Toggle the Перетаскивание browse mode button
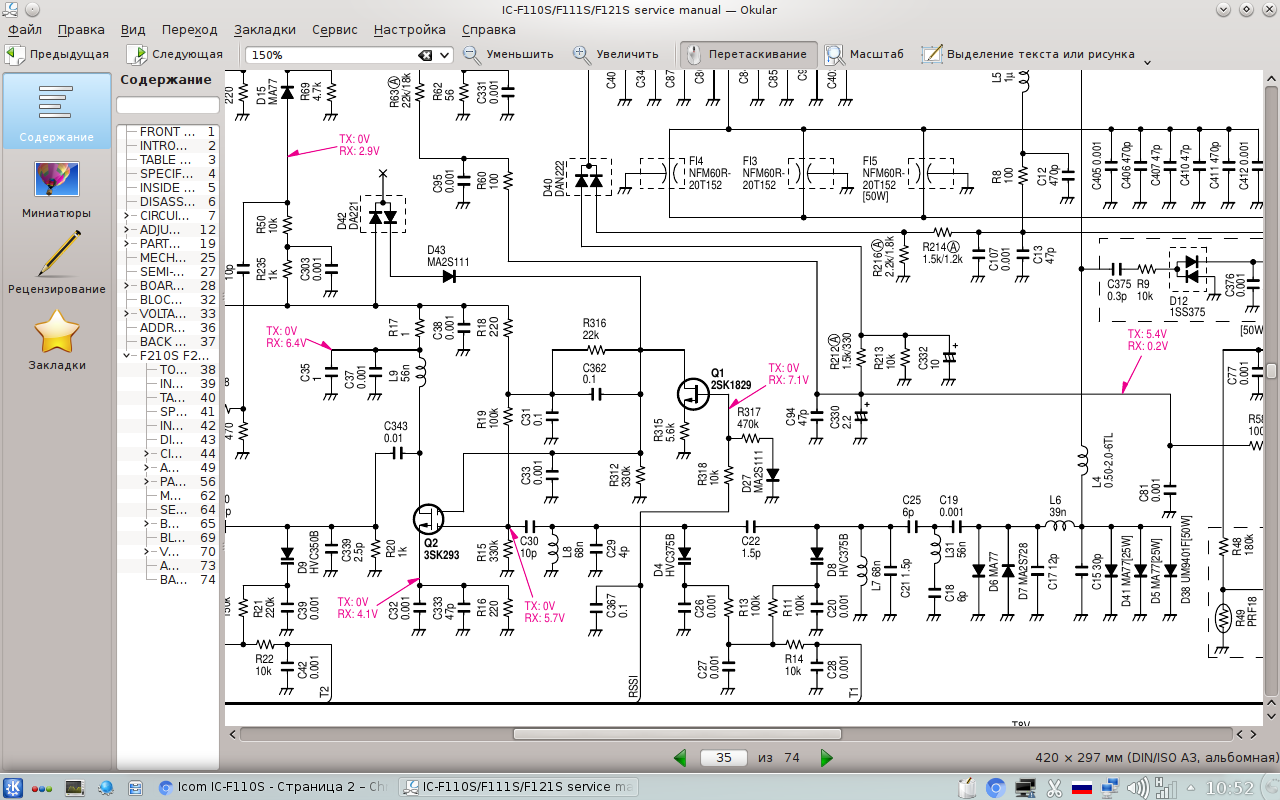The width and height of the screenshot is (1280, 800). pyautogui.click(x=747, y=54)
